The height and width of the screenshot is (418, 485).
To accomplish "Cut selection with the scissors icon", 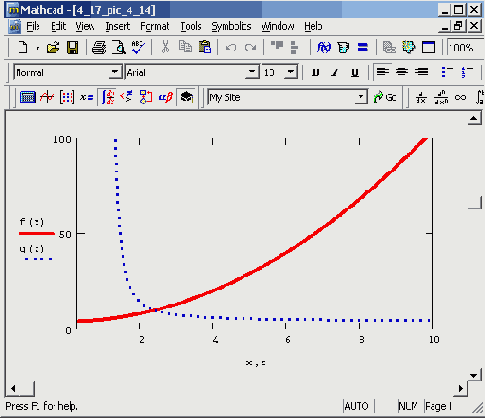I will pos(165,47).
